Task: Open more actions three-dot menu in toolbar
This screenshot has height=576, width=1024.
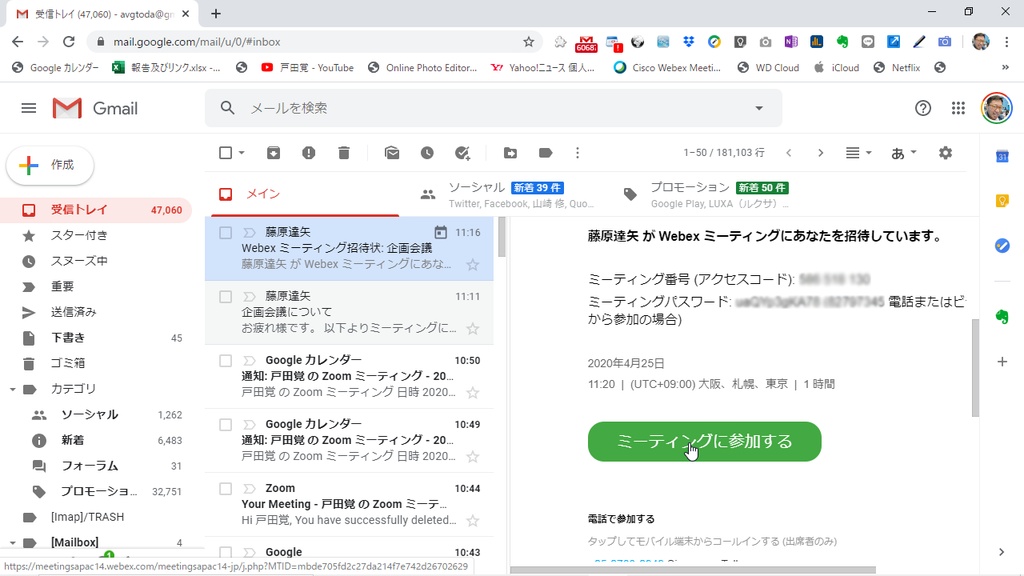Action: [x=577, y=153]
